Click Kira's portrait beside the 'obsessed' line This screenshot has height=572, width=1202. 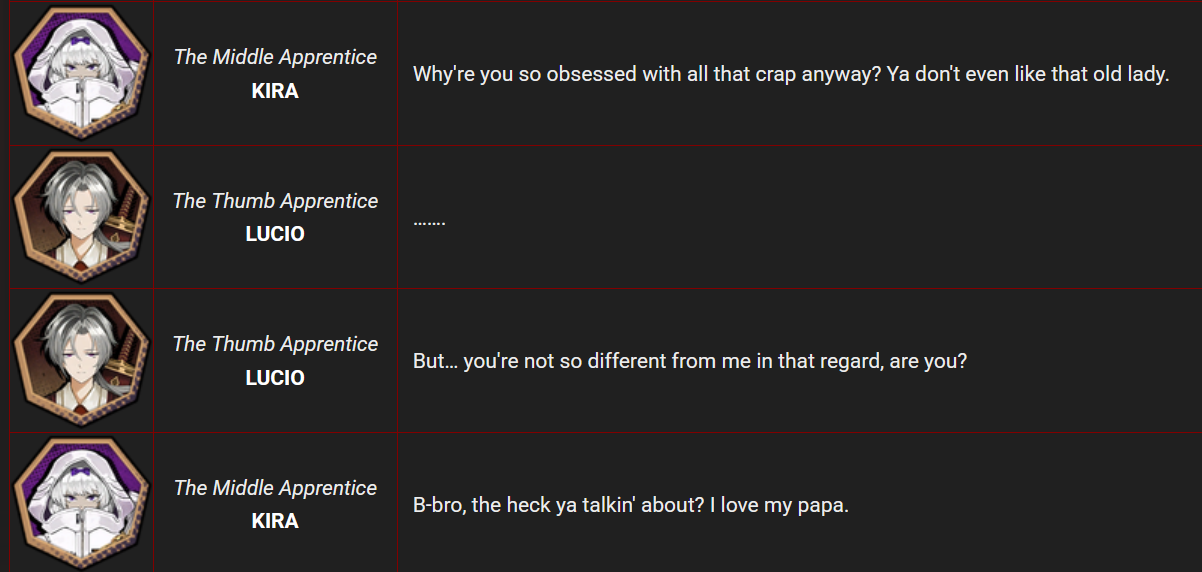[80, 74]
